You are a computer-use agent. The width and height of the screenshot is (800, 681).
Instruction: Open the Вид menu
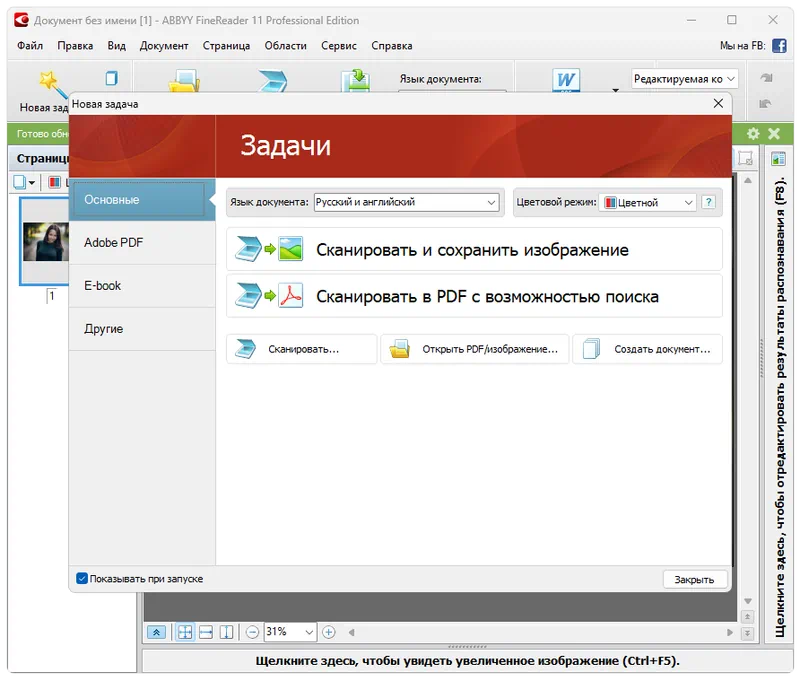116,45
